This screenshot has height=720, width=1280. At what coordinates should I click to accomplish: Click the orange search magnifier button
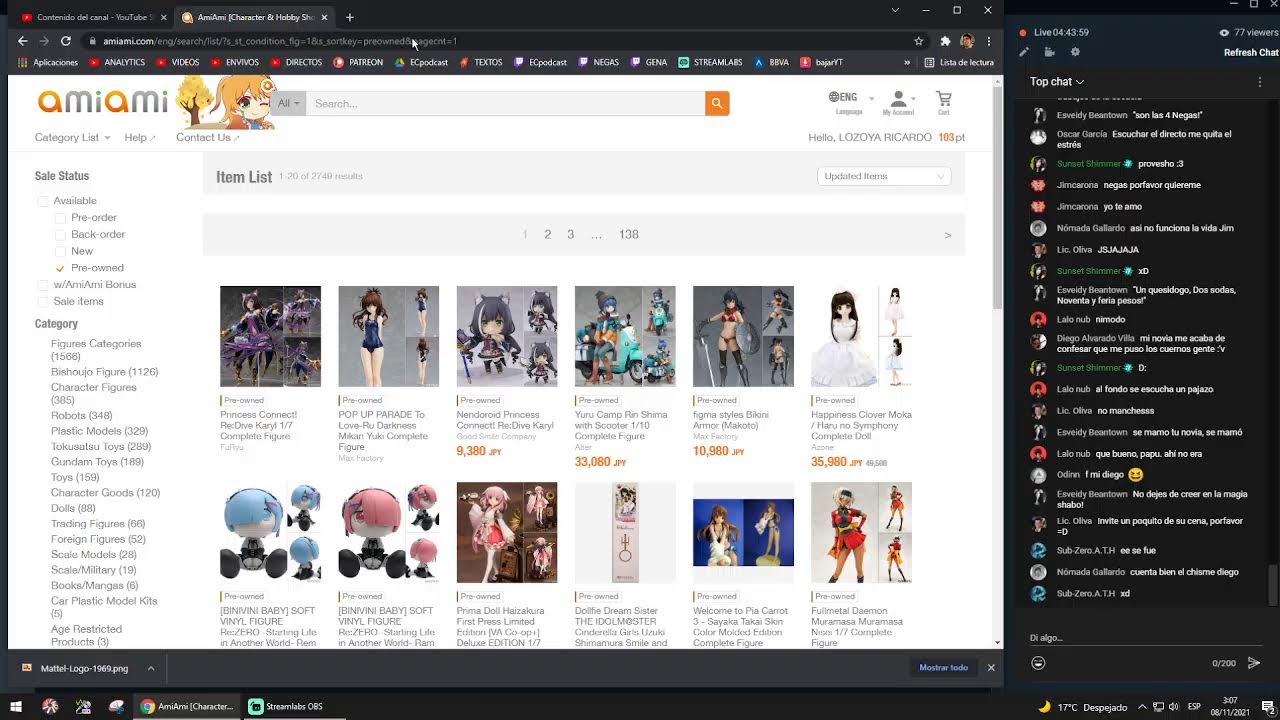(x=717, y=103)
